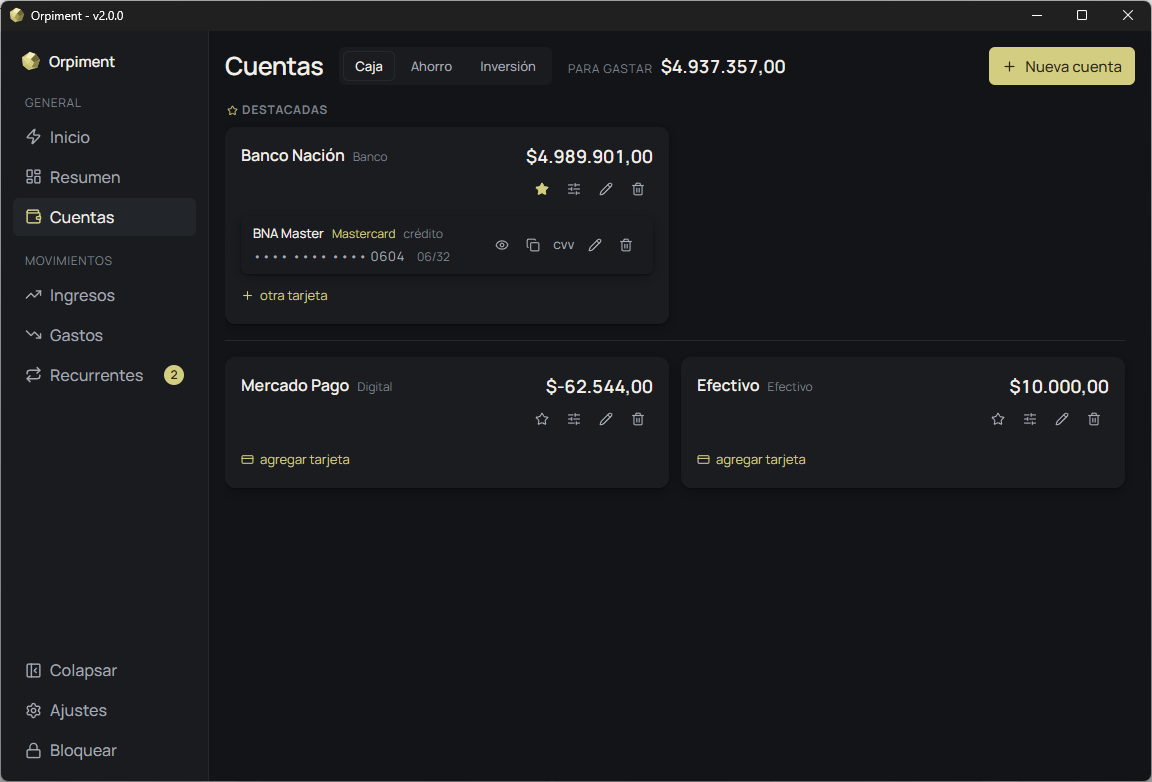The image size is (1152, 782).
Task: Star the Efectivo account
Action: tap(998, 419)
